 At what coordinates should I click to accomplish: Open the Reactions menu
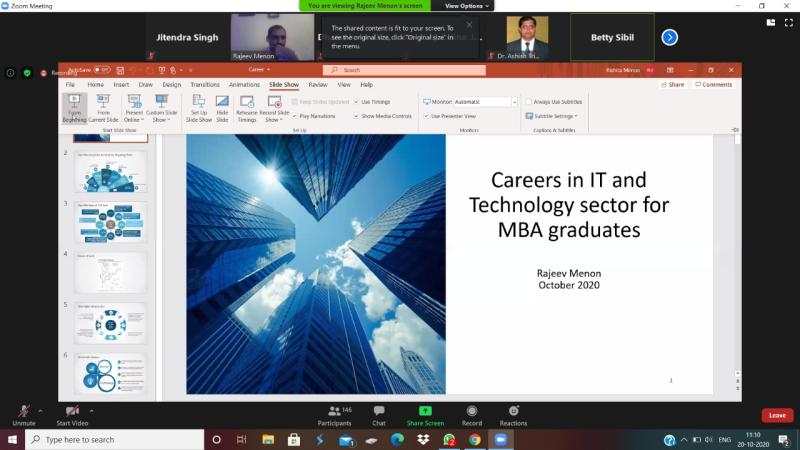(x=513, y=411)
